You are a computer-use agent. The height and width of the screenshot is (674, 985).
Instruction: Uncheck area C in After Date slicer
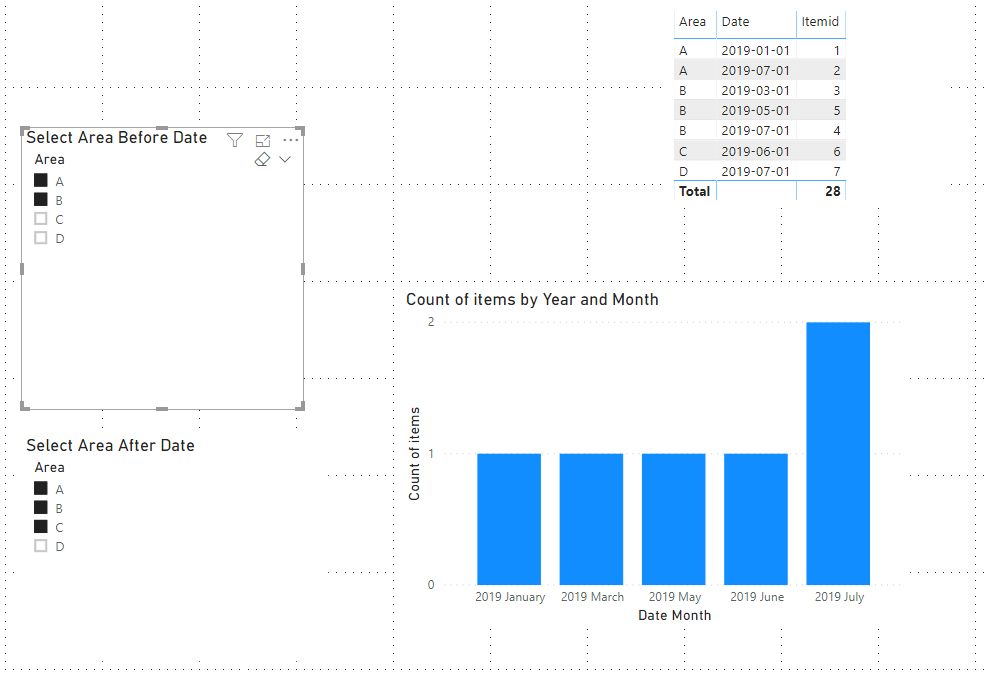[x=41, y=526]
